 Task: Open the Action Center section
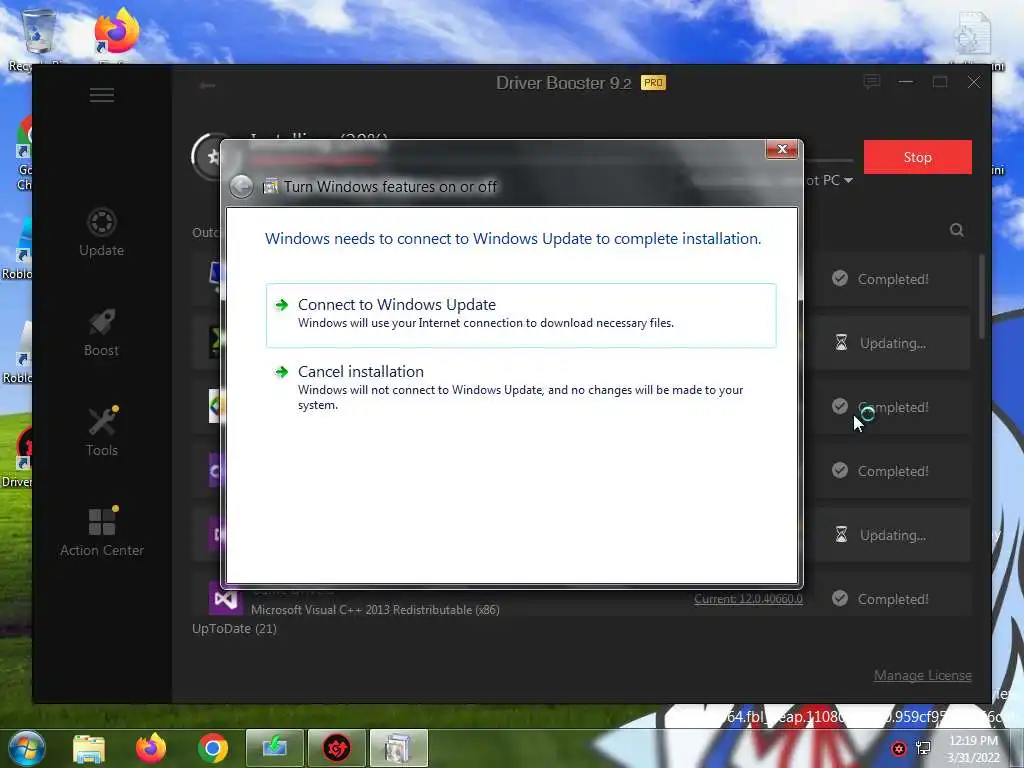pos(102,532)
